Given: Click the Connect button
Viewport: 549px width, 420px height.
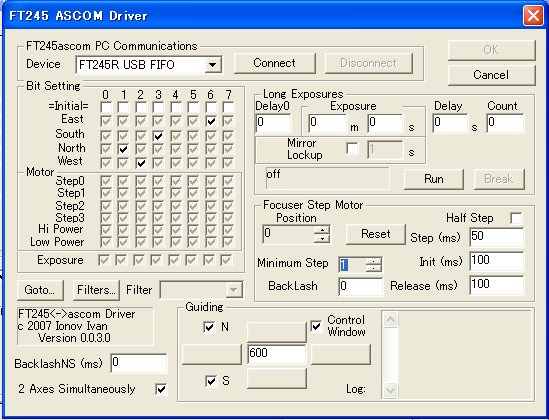Looking at the screenshot, I should click(274, 63).
